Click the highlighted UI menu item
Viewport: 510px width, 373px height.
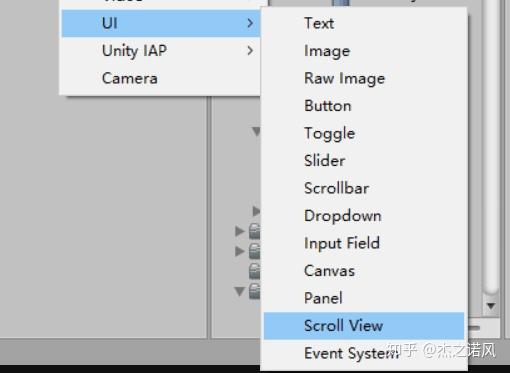click(x=161, y=23)
